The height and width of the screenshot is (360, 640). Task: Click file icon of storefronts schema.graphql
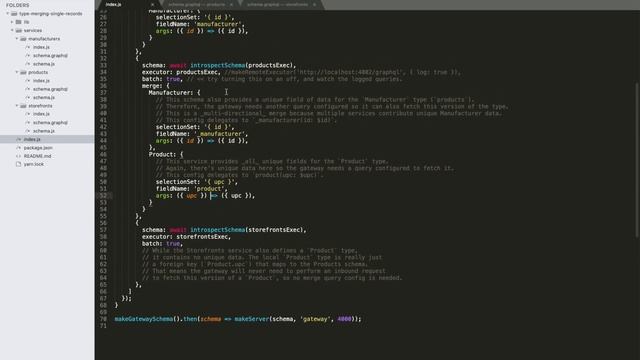point(28,122)
